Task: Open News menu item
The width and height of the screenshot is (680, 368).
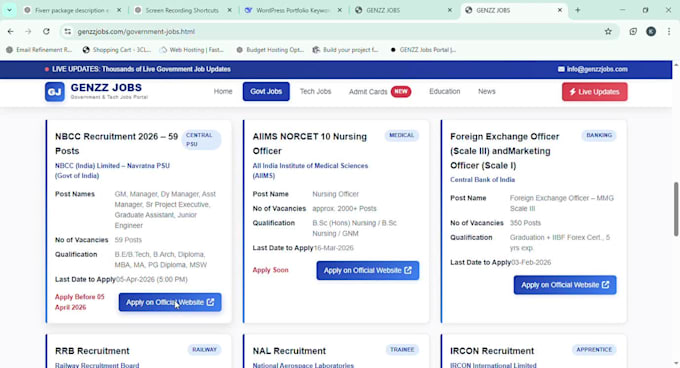Action: [487, 91]
